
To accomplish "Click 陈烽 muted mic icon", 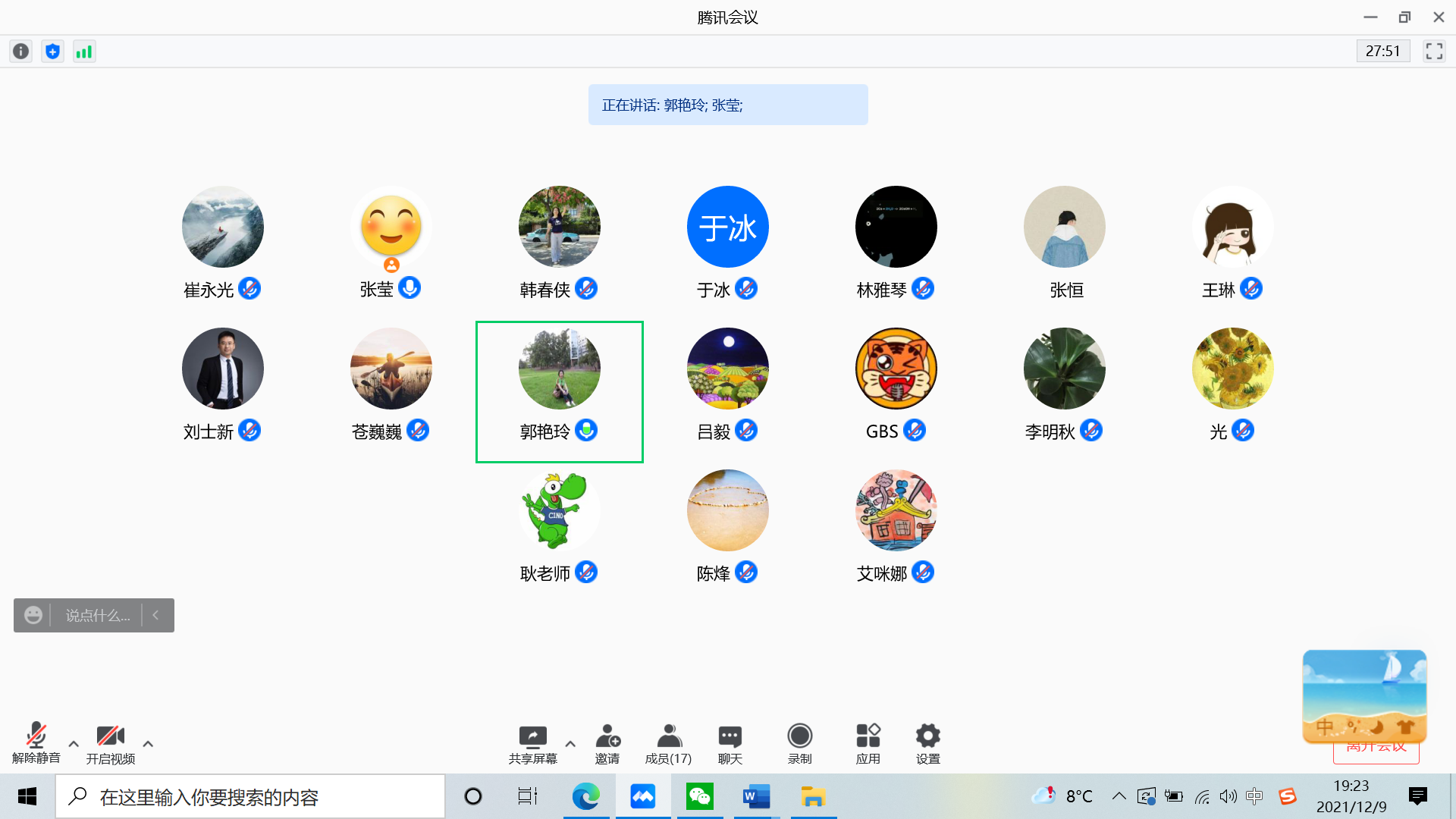I will pos(746,572).
